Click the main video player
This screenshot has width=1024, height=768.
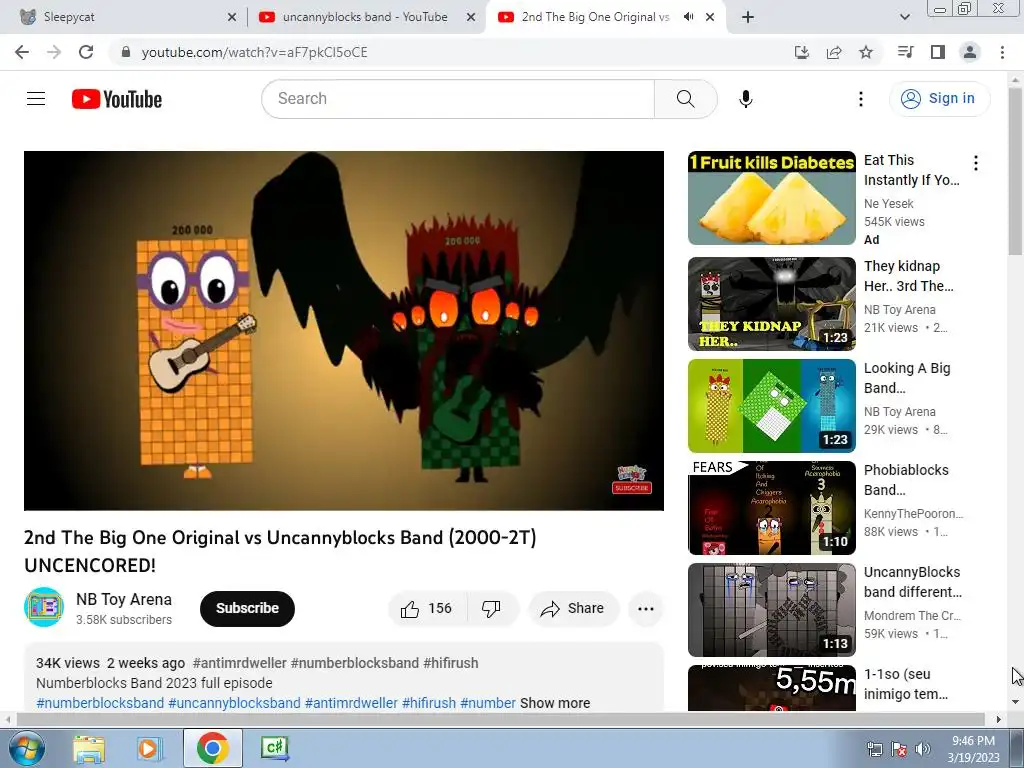[344, 330]
